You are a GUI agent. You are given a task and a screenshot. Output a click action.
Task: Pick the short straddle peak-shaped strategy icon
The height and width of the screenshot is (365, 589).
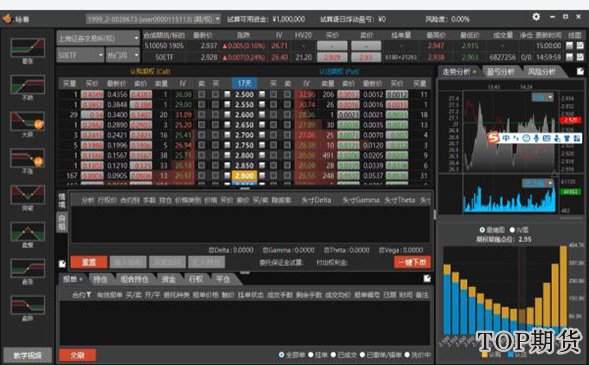(28, 231)
